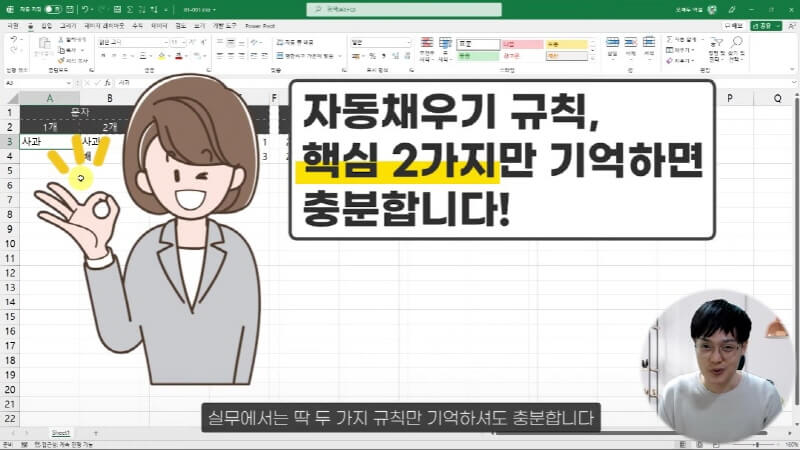This screenshot has width=800, height=450.
Task: Open the 파일 (File) tab
Action: point(13,26)
